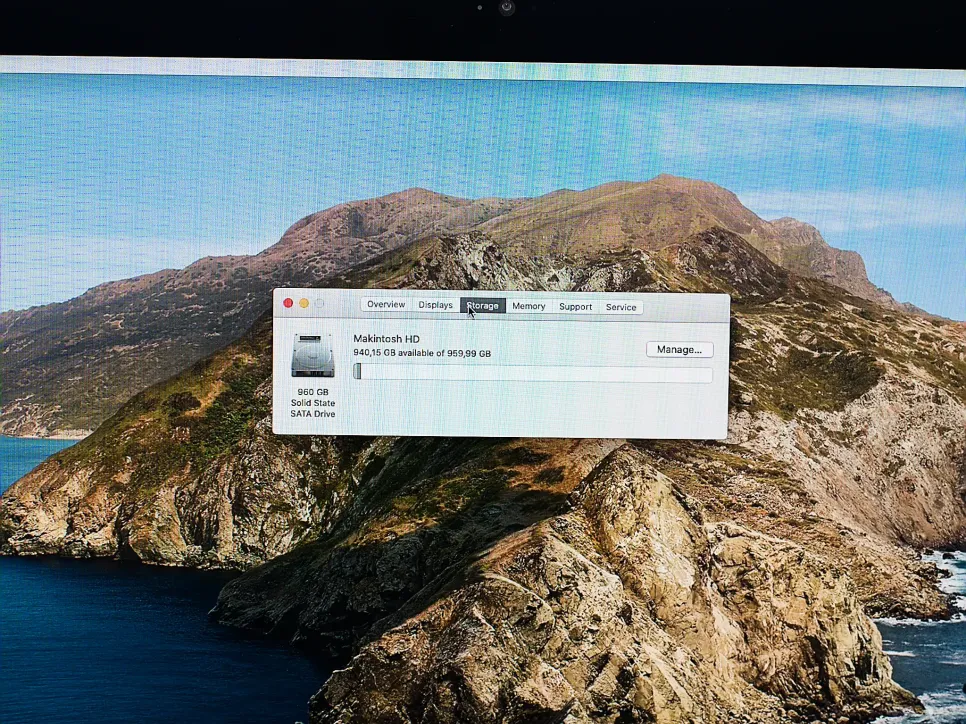Select the Storage tab
966x724 pixels.
click(x=483, y=306)
